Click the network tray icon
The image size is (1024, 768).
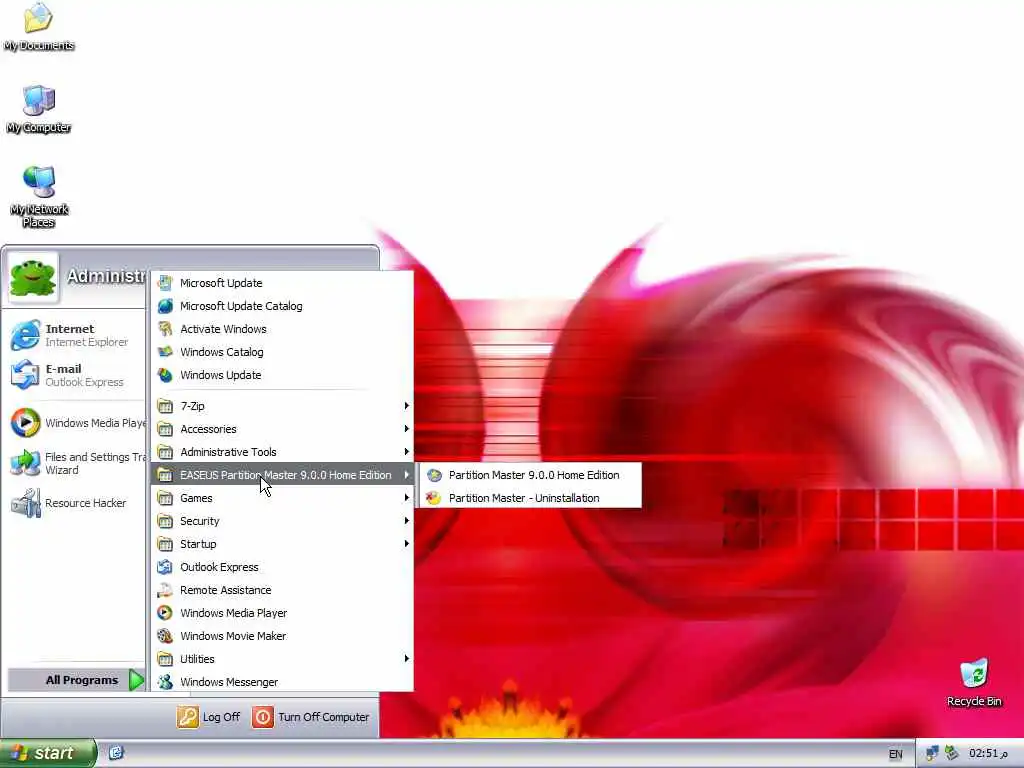pos(932,753)
